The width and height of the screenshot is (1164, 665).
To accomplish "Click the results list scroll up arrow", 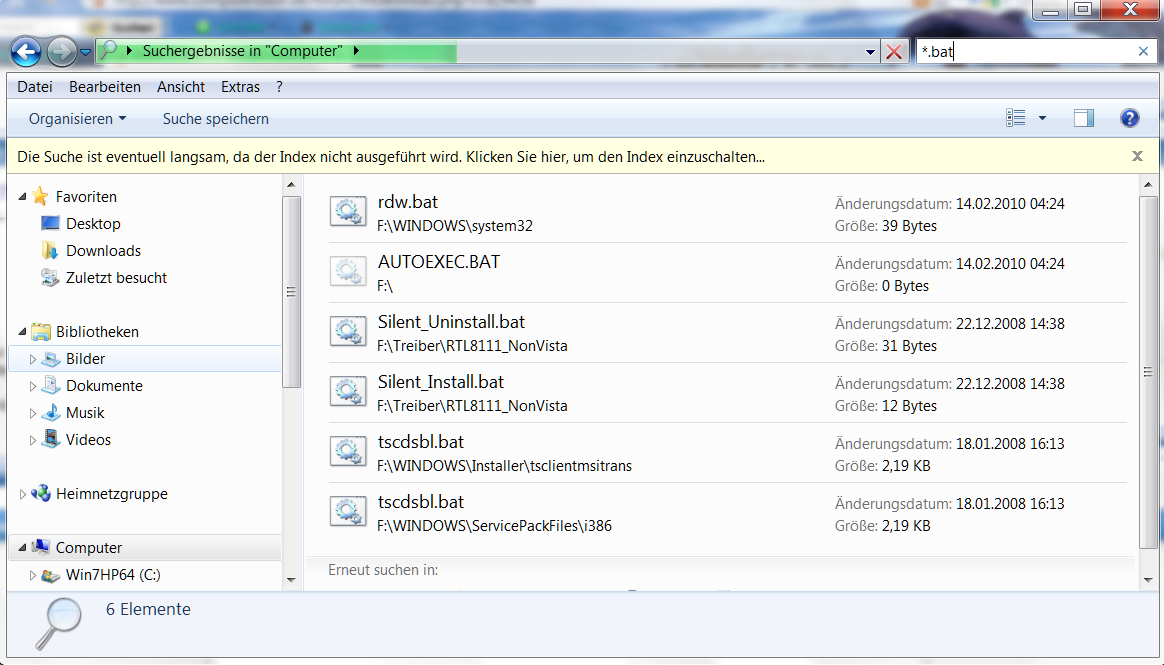I will click(1148, 184).
